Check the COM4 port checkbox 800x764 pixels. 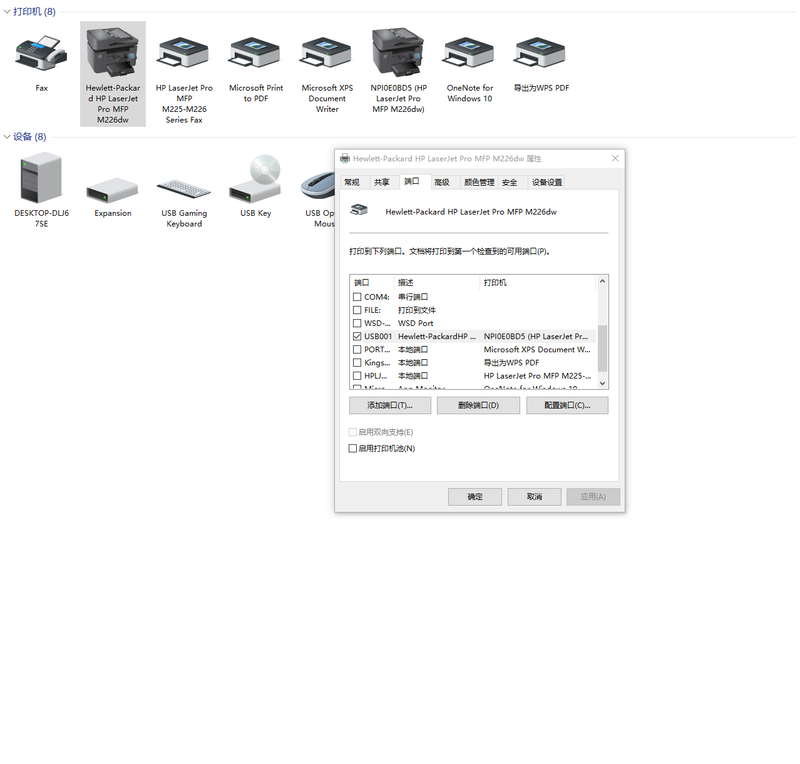click(357, 297)
